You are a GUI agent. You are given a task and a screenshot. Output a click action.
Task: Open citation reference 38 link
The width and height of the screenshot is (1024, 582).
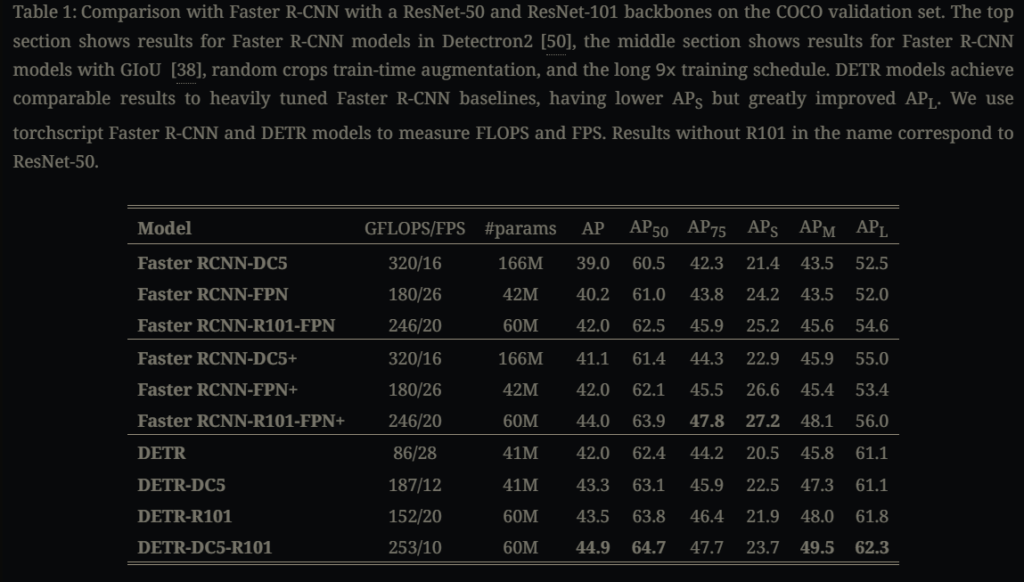tap(184, 71)
